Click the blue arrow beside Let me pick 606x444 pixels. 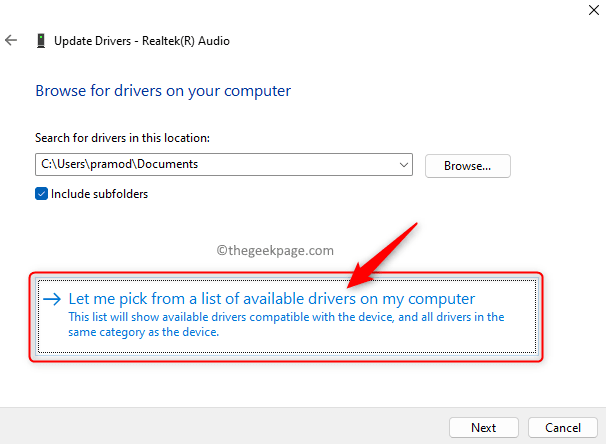pos(51,299)
